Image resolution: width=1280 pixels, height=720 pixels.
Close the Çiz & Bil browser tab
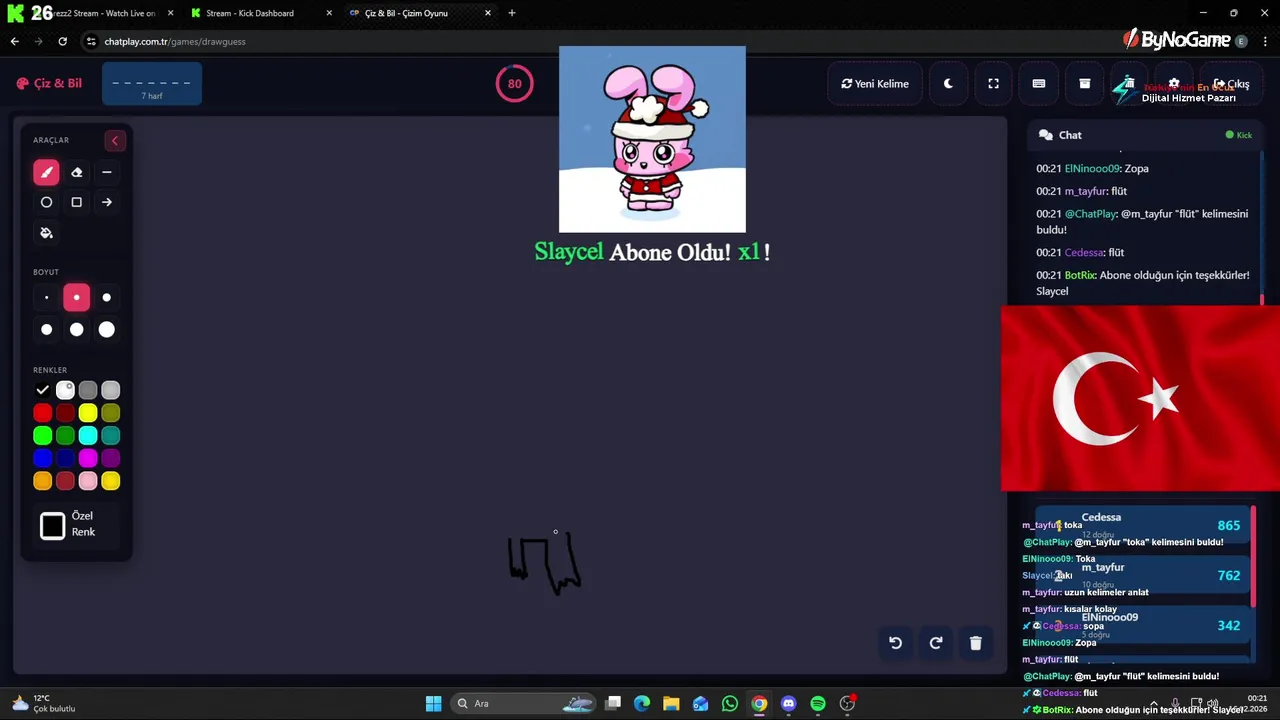(488, 13)
